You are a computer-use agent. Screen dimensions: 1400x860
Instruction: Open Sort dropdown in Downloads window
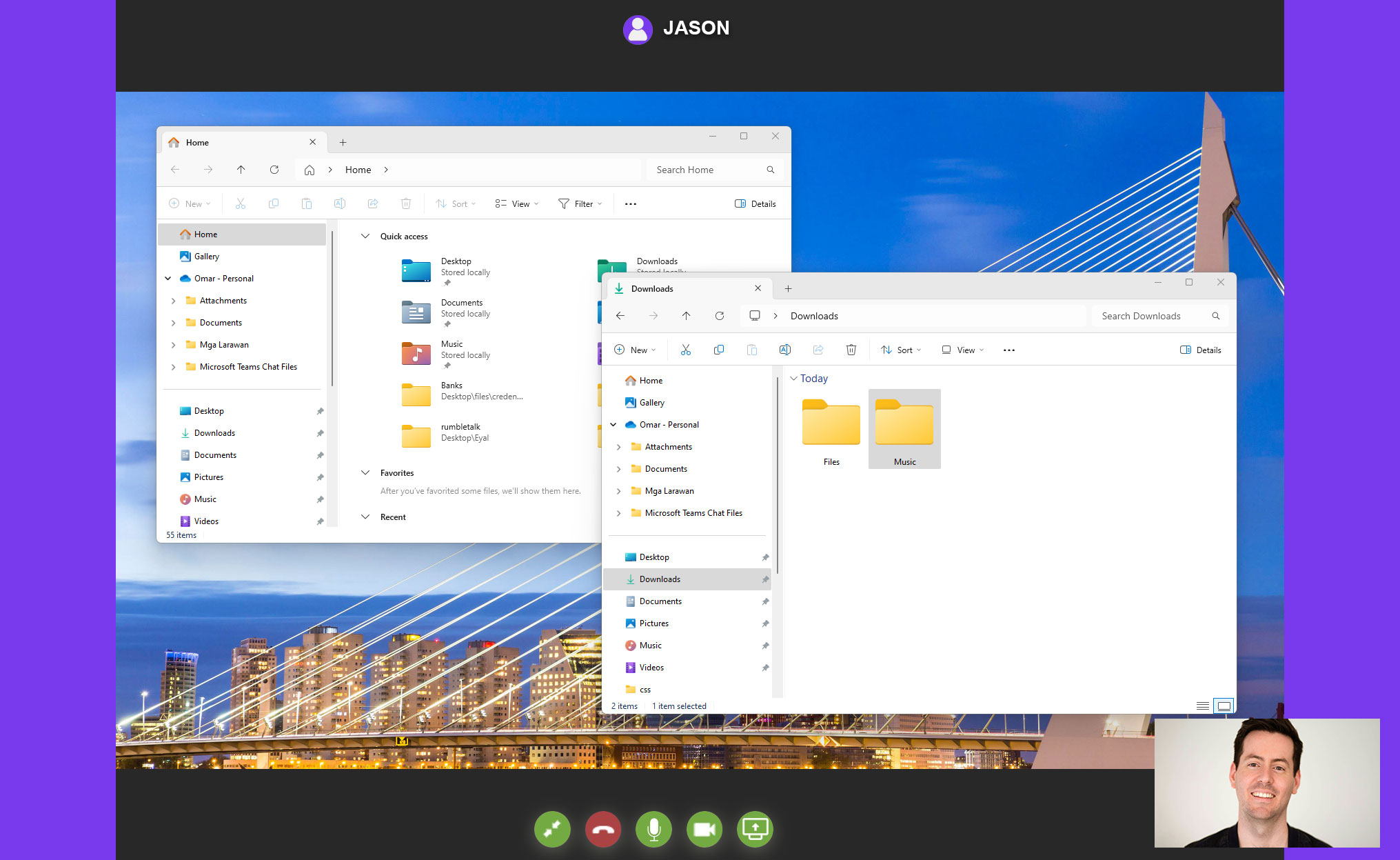[900, 350]
